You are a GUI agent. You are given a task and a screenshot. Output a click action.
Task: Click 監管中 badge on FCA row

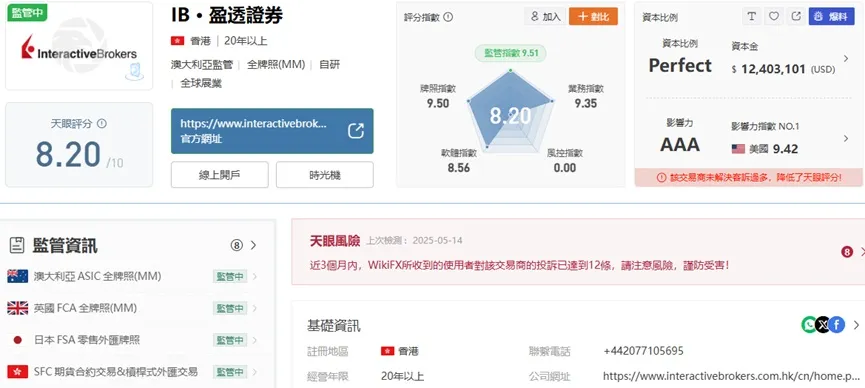pyautogui.click(x=230, y=308)
